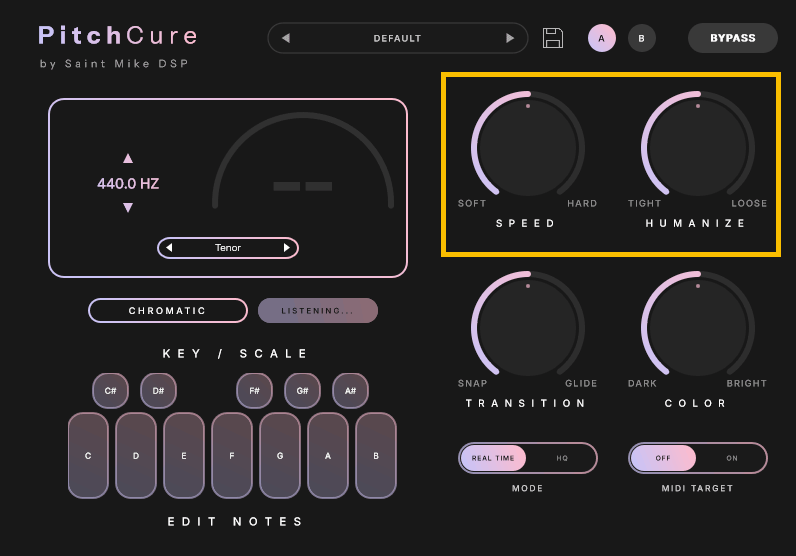Click the MODE label

[x=527, y=488]
